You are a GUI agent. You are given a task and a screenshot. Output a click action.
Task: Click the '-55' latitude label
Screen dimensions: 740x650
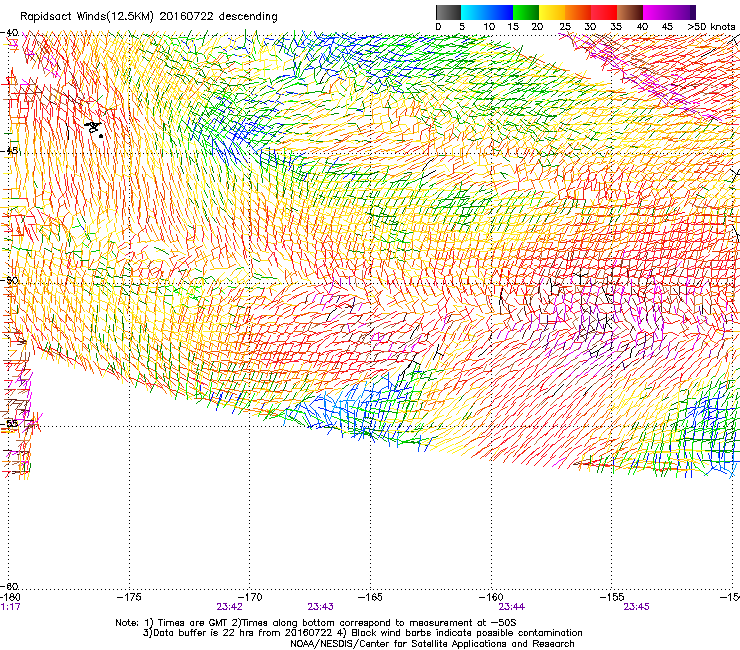tap(10, 423)
